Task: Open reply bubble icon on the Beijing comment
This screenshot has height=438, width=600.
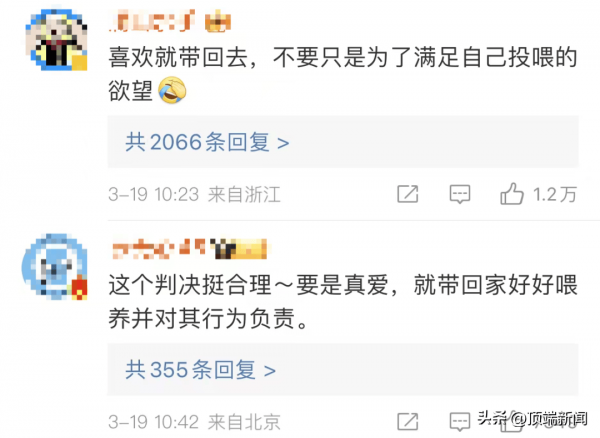Action: coord(460,422)
